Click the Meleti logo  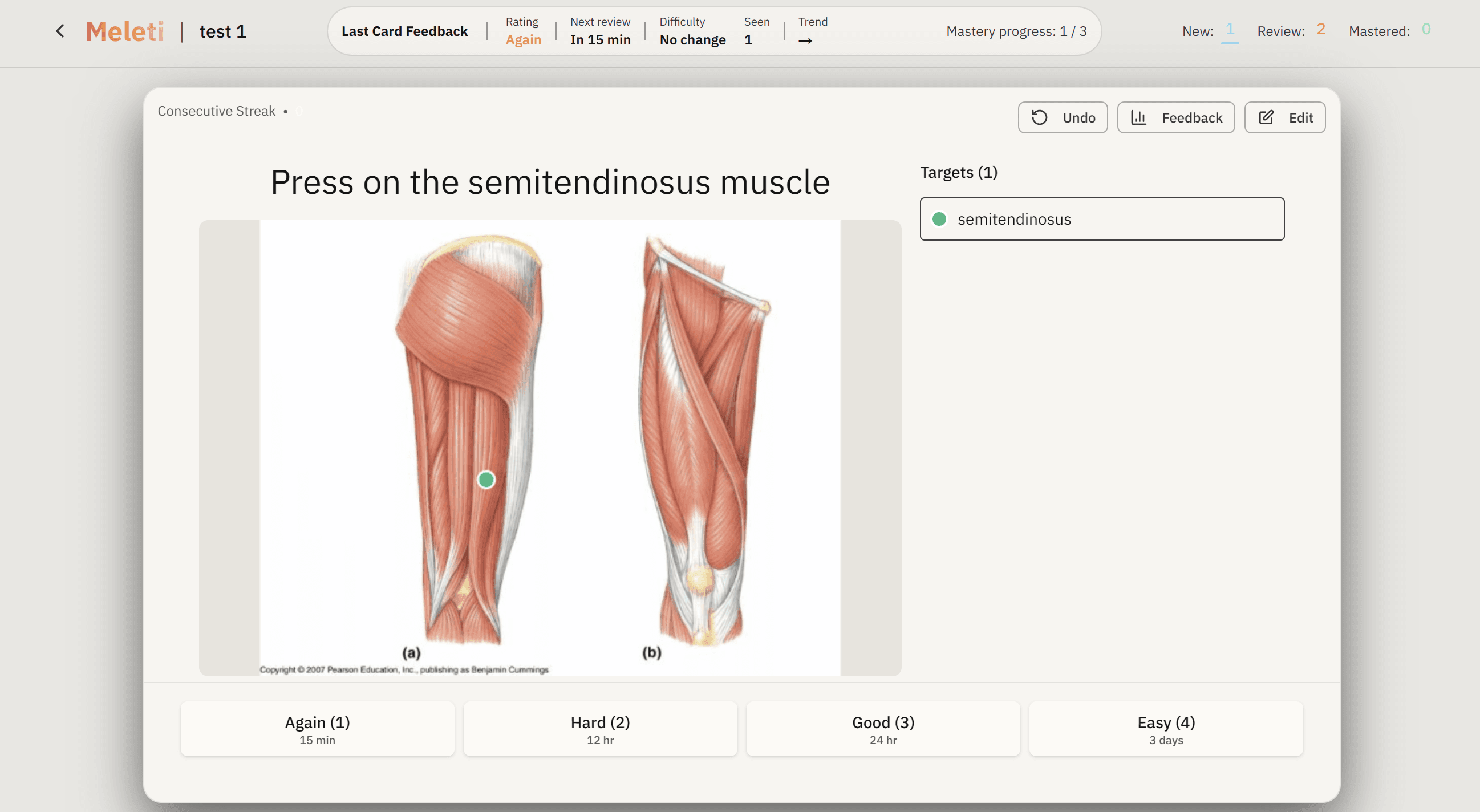coord(125,31)
